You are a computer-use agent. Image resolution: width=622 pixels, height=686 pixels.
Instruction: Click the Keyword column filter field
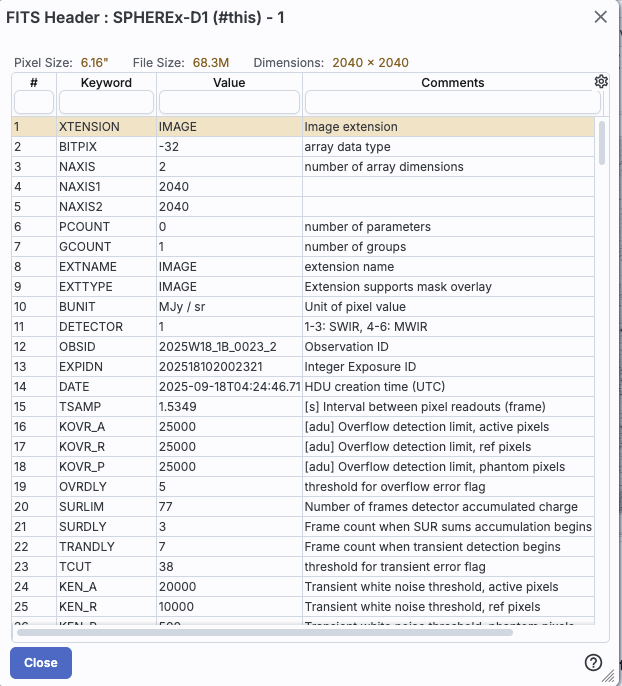(106, 102)
